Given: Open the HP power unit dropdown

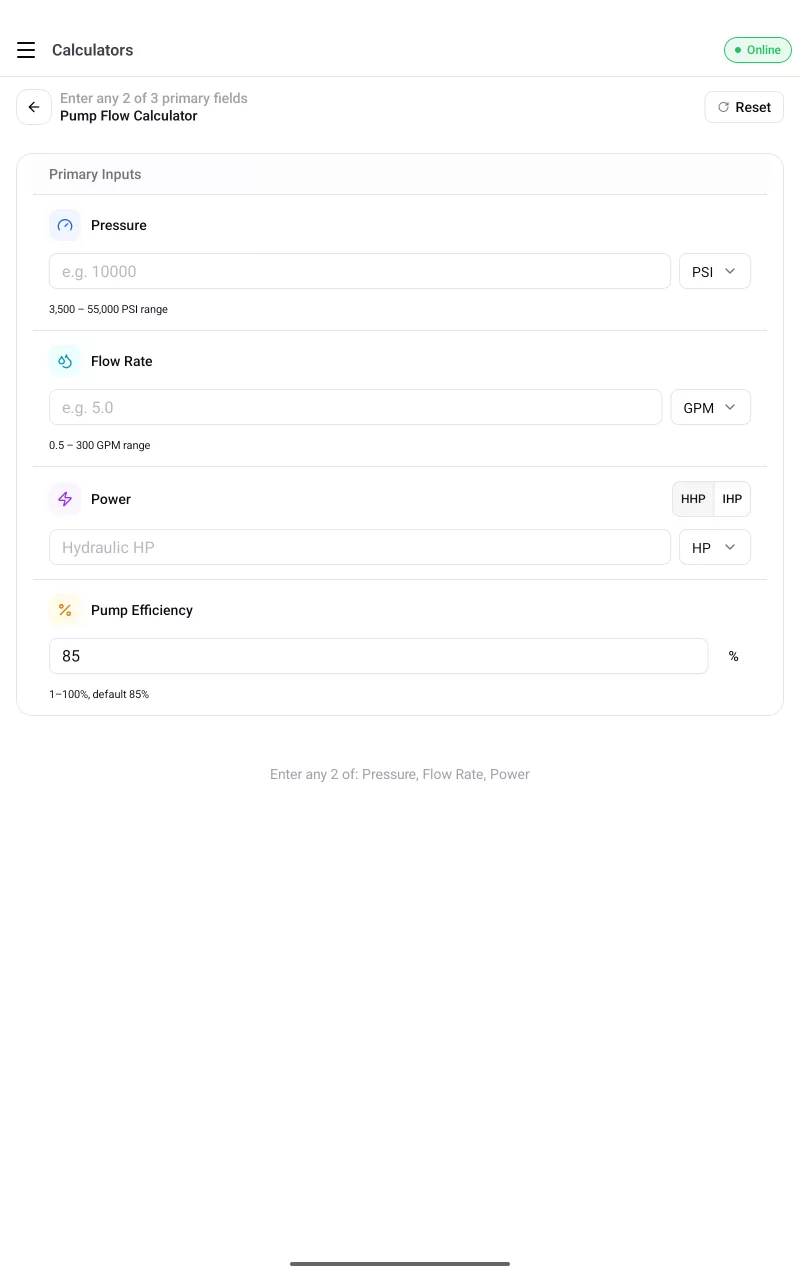Looking at the screenshot, I should tap(714, 547).
